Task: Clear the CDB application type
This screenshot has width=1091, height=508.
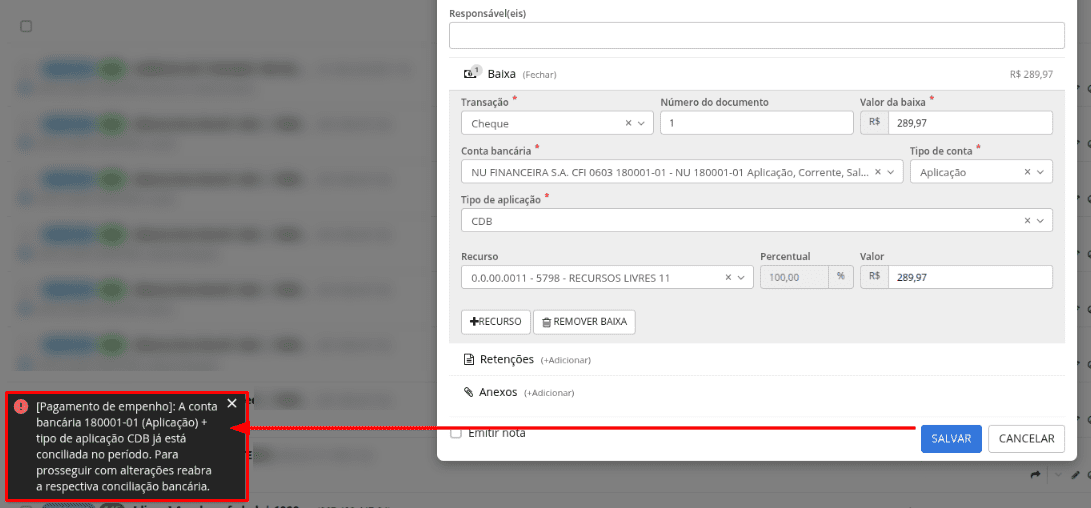Action: (1028, 221)
